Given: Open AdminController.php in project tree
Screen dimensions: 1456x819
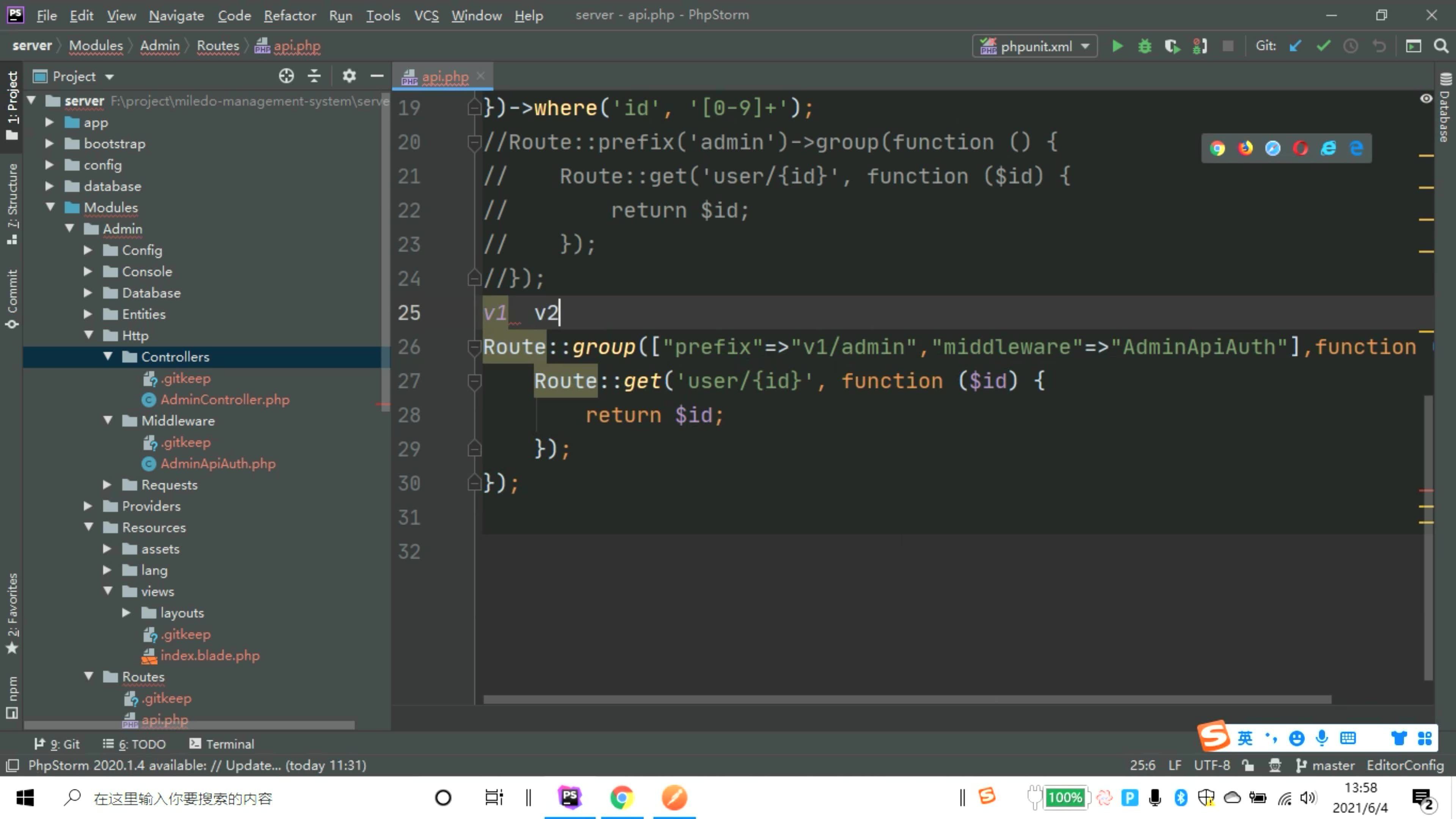Looking at the screenshot, I should (224, 400).
